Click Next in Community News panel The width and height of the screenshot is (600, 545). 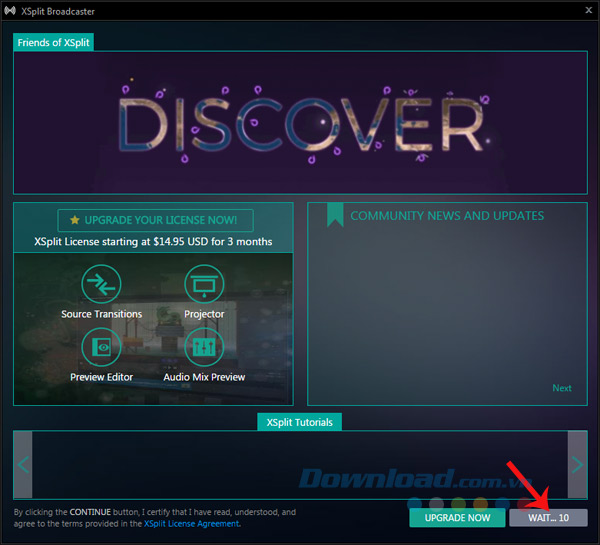[562, 388]
